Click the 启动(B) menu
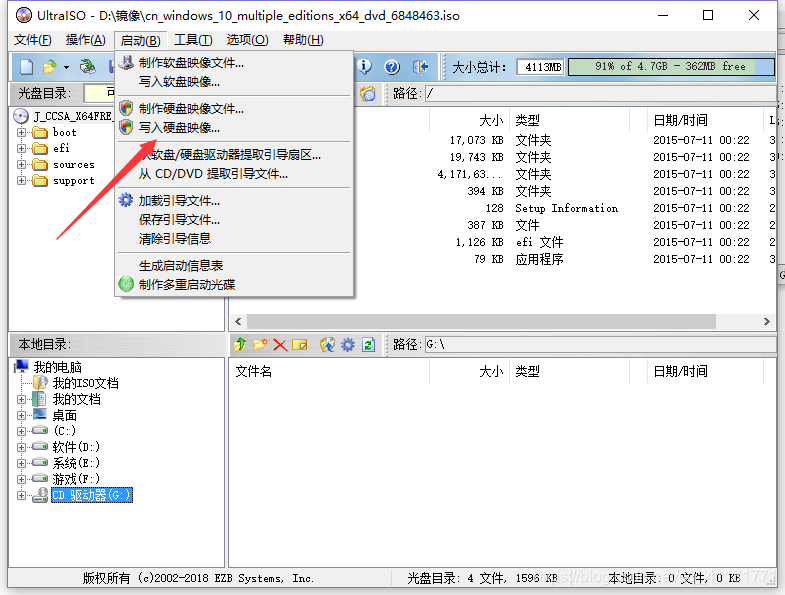785x595 pixels. [140, 40]
